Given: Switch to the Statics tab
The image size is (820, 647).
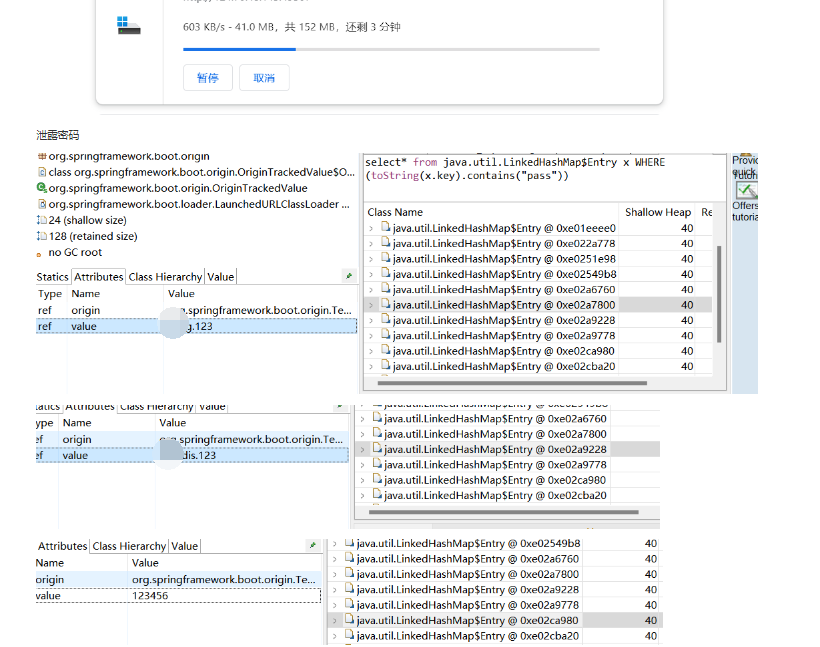Looking at the screenshot, I should (x=51, y=276).
